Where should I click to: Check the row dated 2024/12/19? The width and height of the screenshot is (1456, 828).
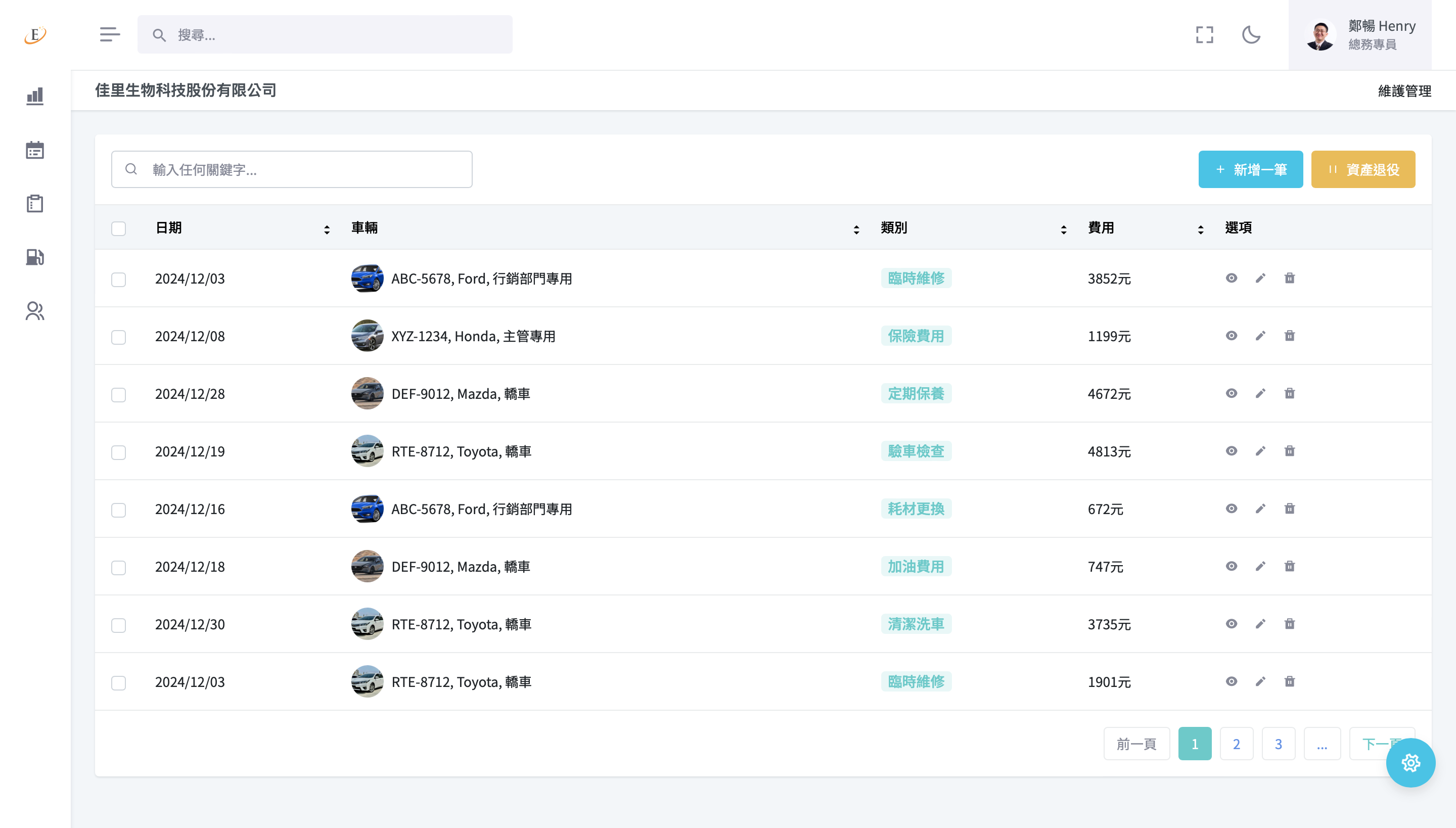coord(118,452)
